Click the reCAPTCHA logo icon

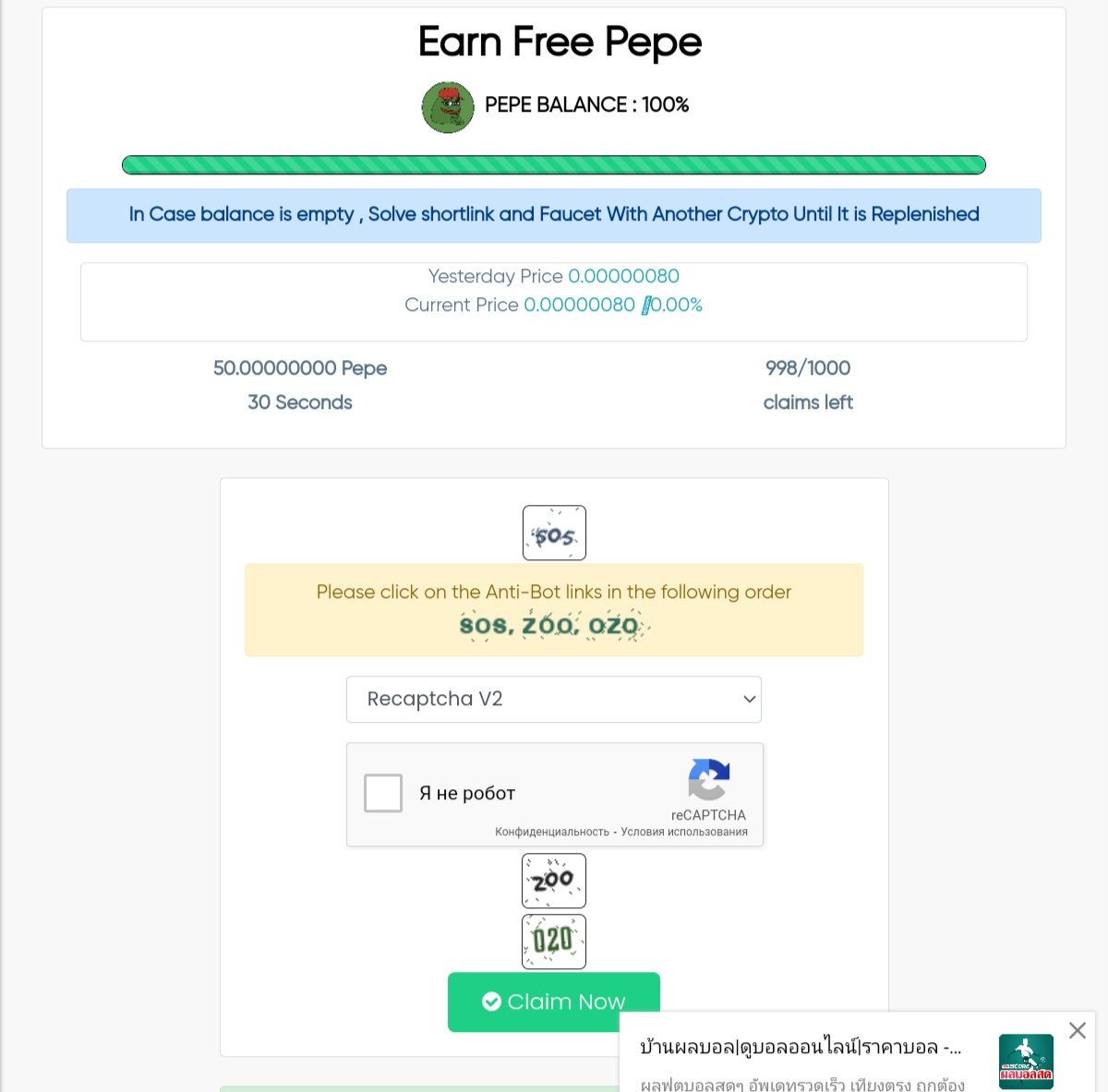709,780
